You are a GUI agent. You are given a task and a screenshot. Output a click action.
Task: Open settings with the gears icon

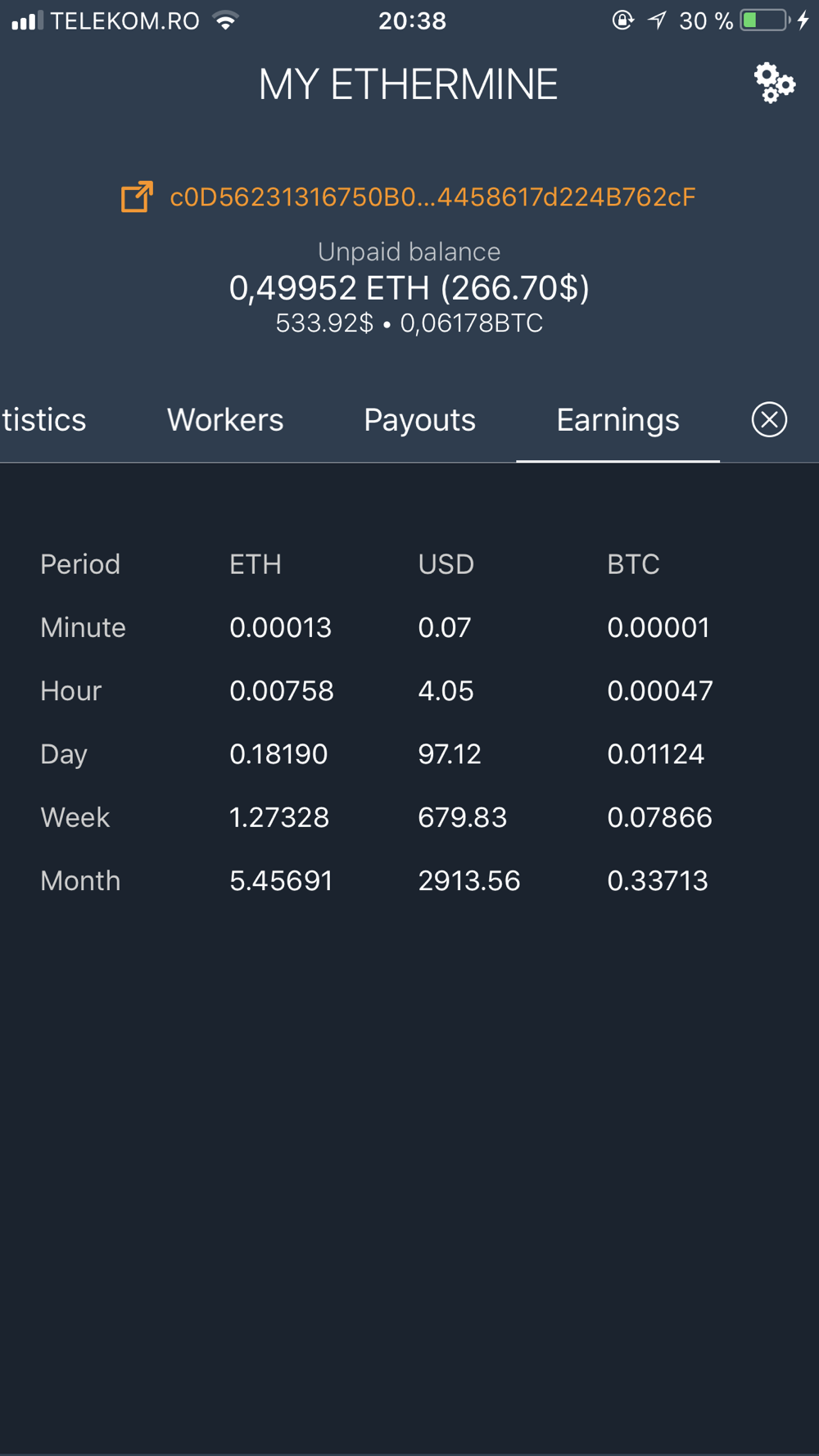coord(774,83)
